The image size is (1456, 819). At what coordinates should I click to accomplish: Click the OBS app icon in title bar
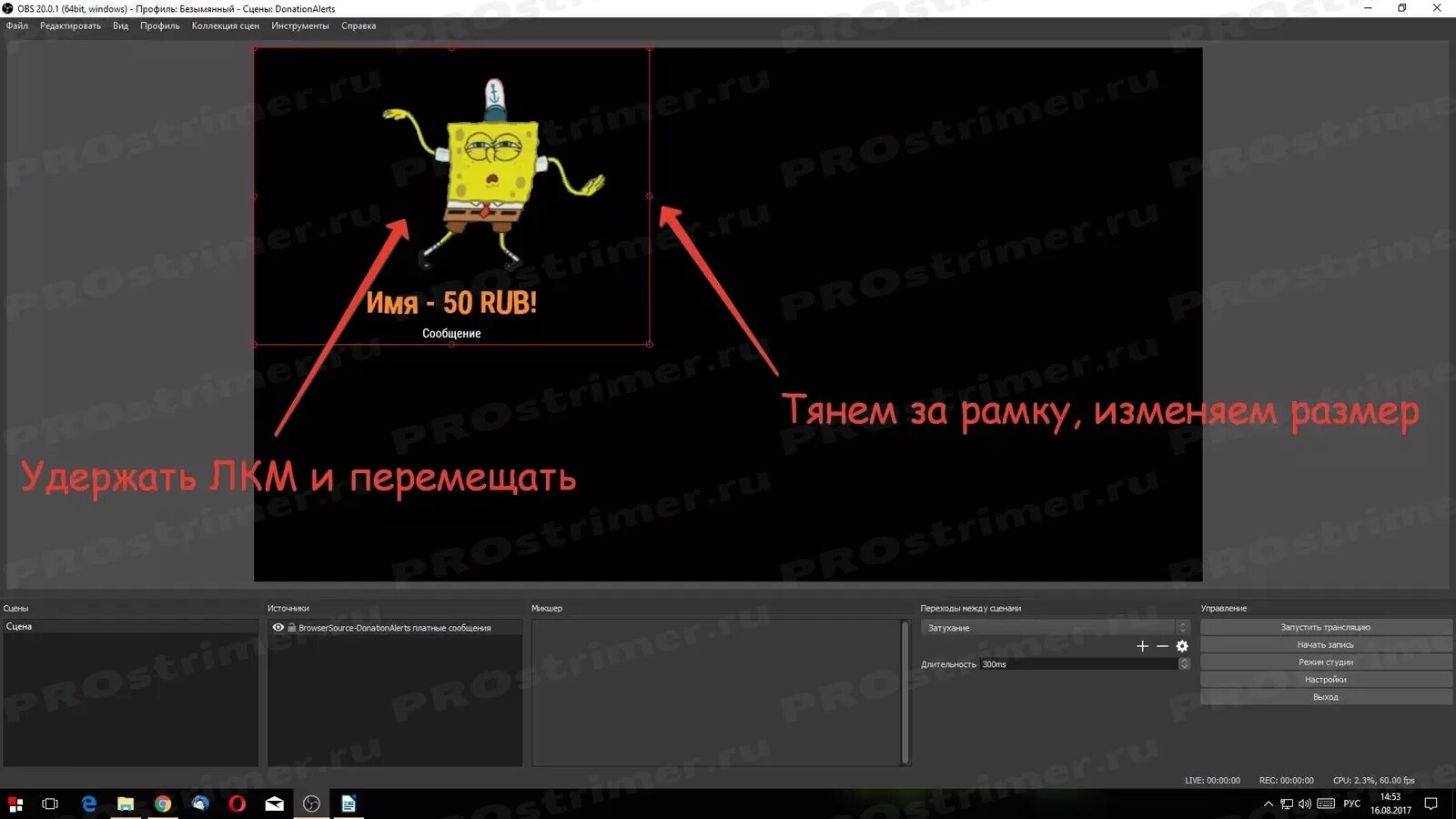[8, 8]
